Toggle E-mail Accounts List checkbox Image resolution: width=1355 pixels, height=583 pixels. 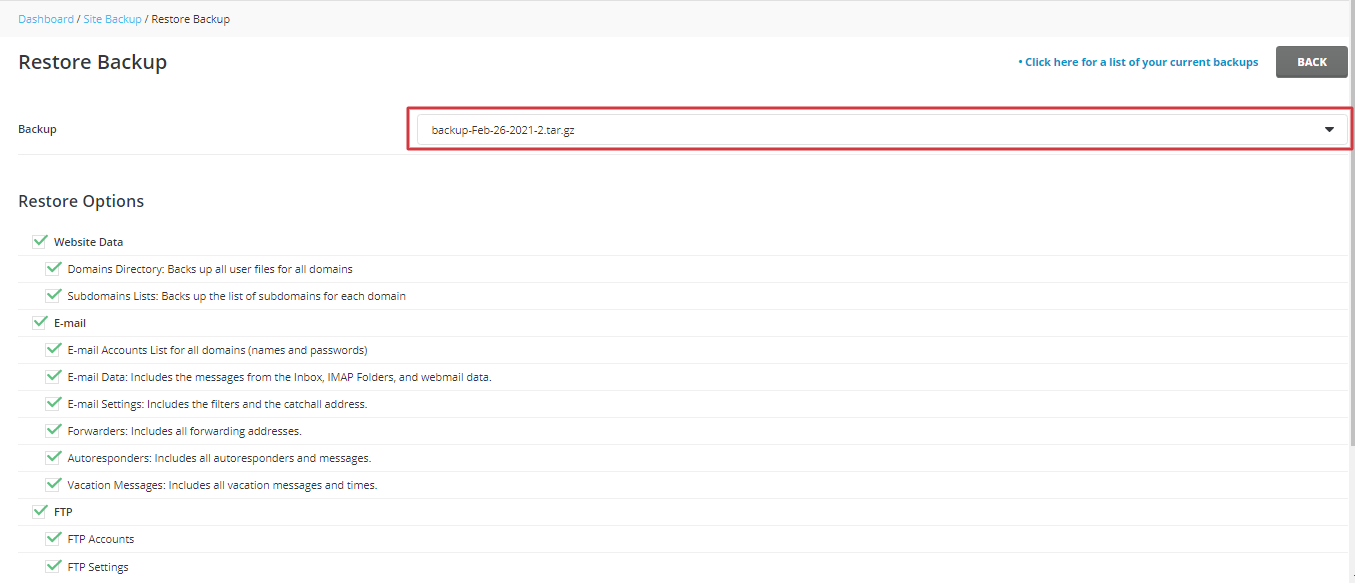click(x=54, y=349)
